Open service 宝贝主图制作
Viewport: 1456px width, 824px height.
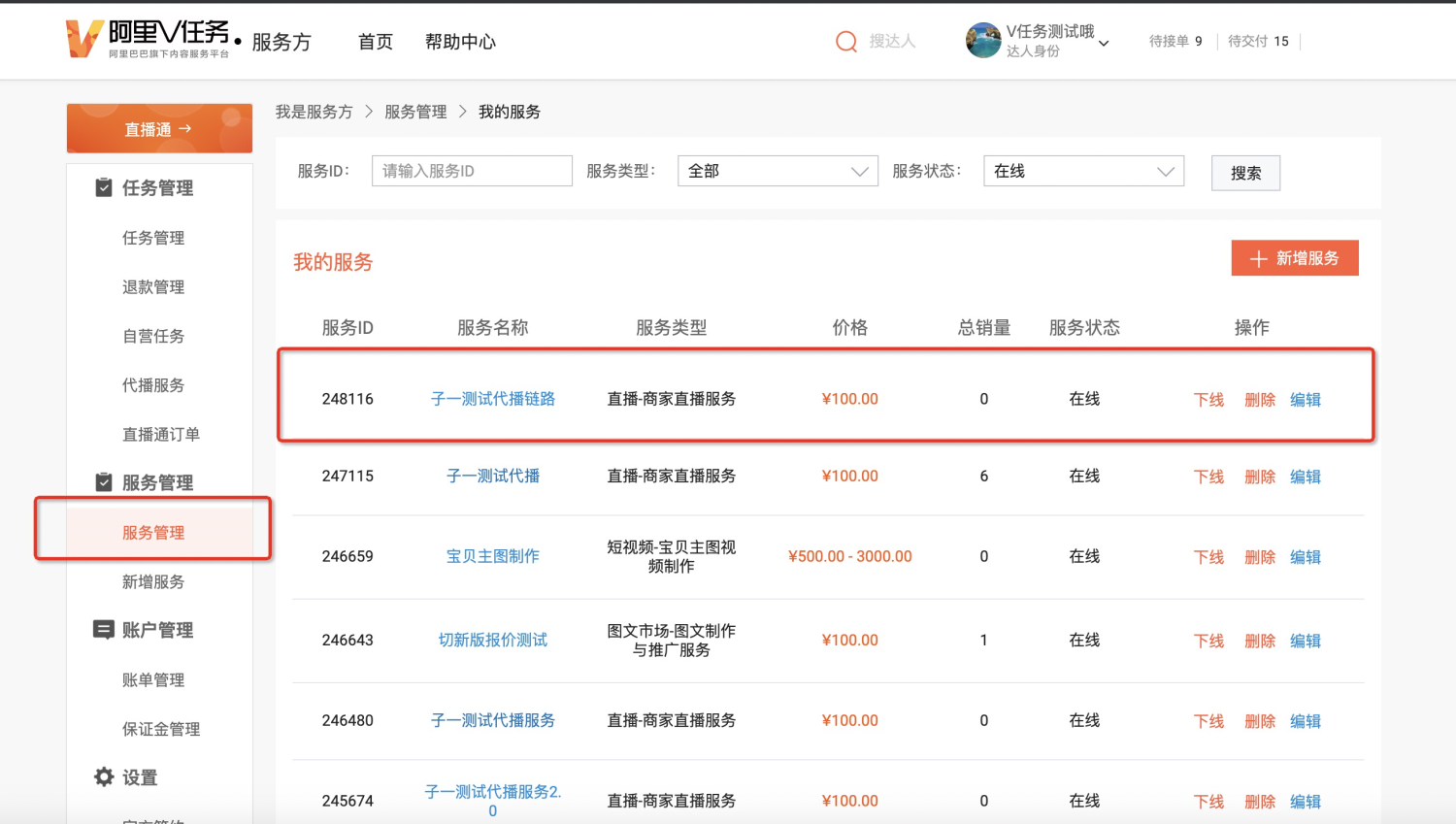click(x=493, y=556)
